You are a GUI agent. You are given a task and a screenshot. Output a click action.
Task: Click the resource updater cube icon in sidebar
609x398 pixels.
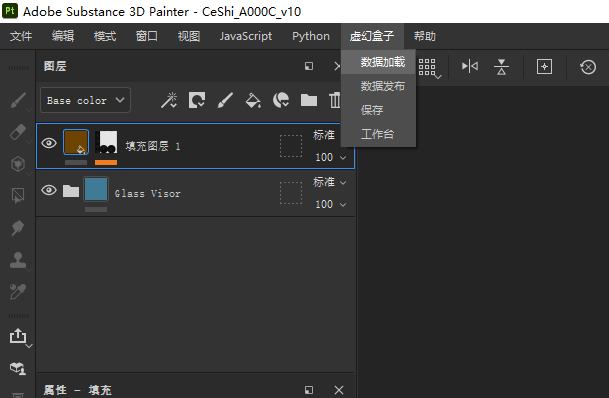pyautogui.click(x=18, y=368)
